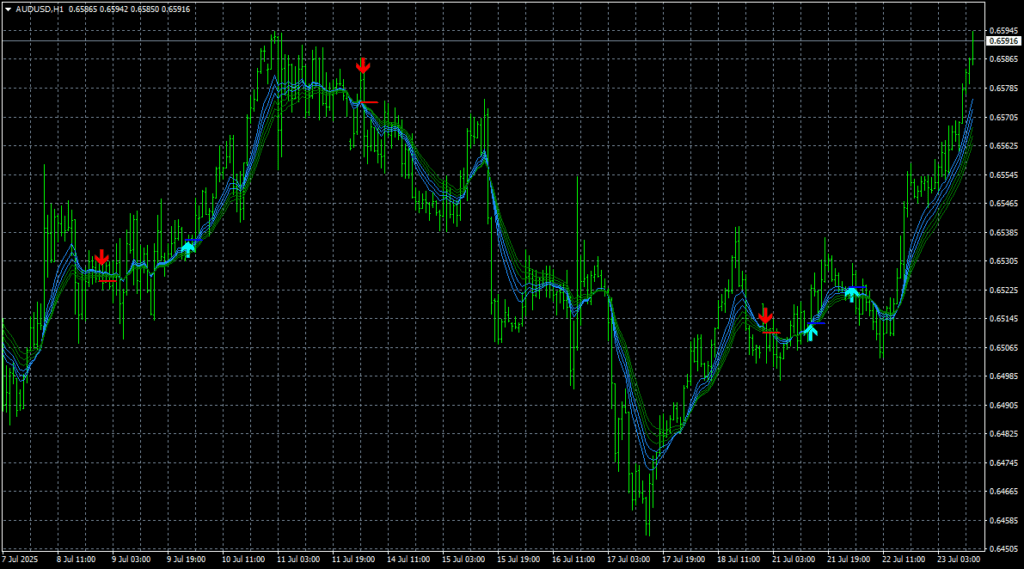Select the 0.65225 level on the price axis
Image resolution: width=1024 pixels, height=569 pixels.
[x=1004, y=290]
